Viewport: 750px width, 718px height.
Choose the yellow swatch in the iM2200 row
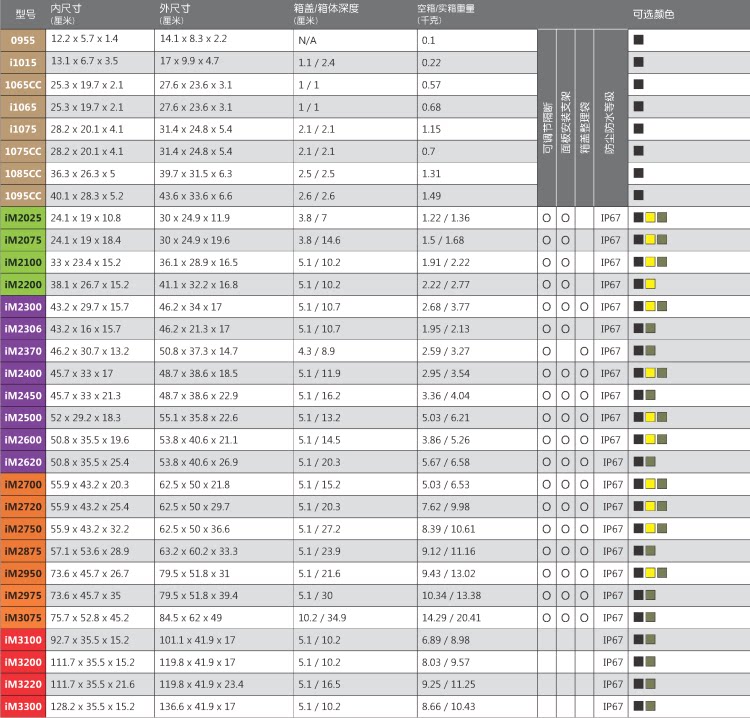pyautogui.click(x=650, y=284)
